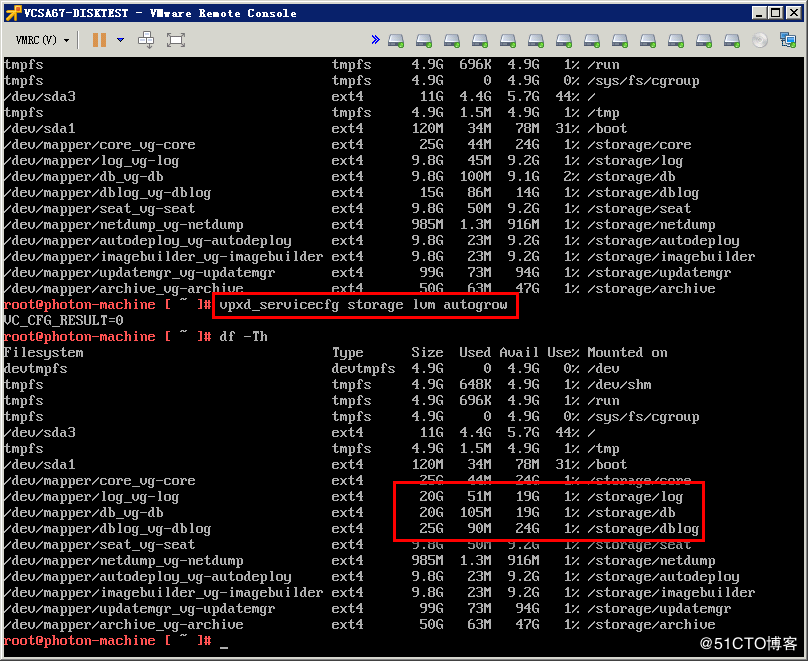The height and width of the screenshot is (661, 808).
Task: Open the CD/DVD drive device icon
Action: 760,40
